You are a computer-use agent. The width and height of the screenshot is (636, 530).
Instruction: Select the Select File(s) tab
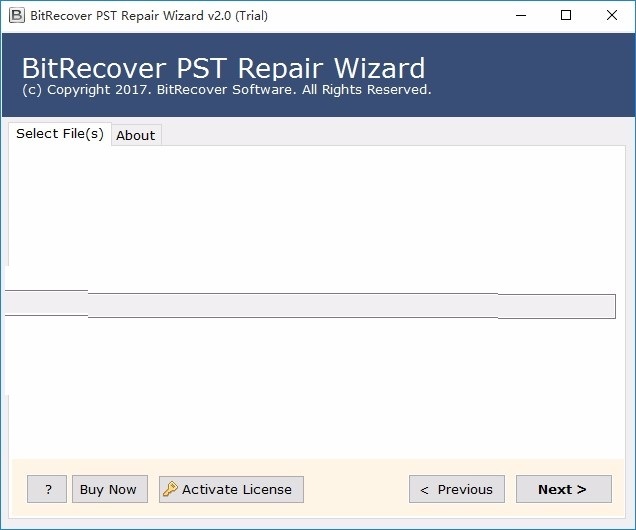(60, 133)
